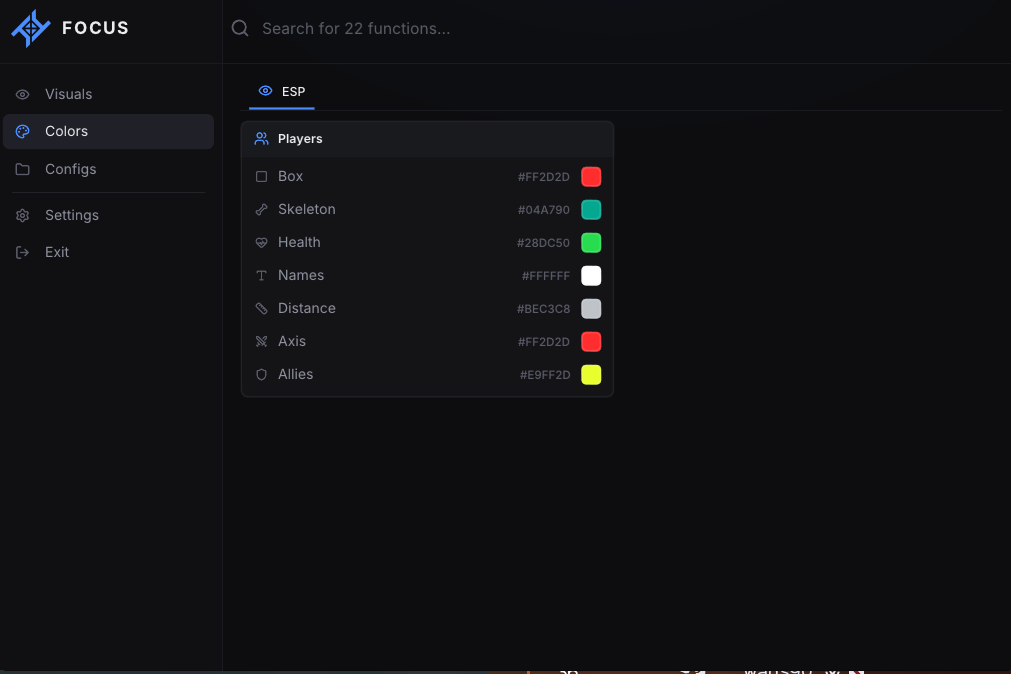Screen dimensions: 1011x674
Task: Open the Allies yellow color swatch
Action: point(591,375)
